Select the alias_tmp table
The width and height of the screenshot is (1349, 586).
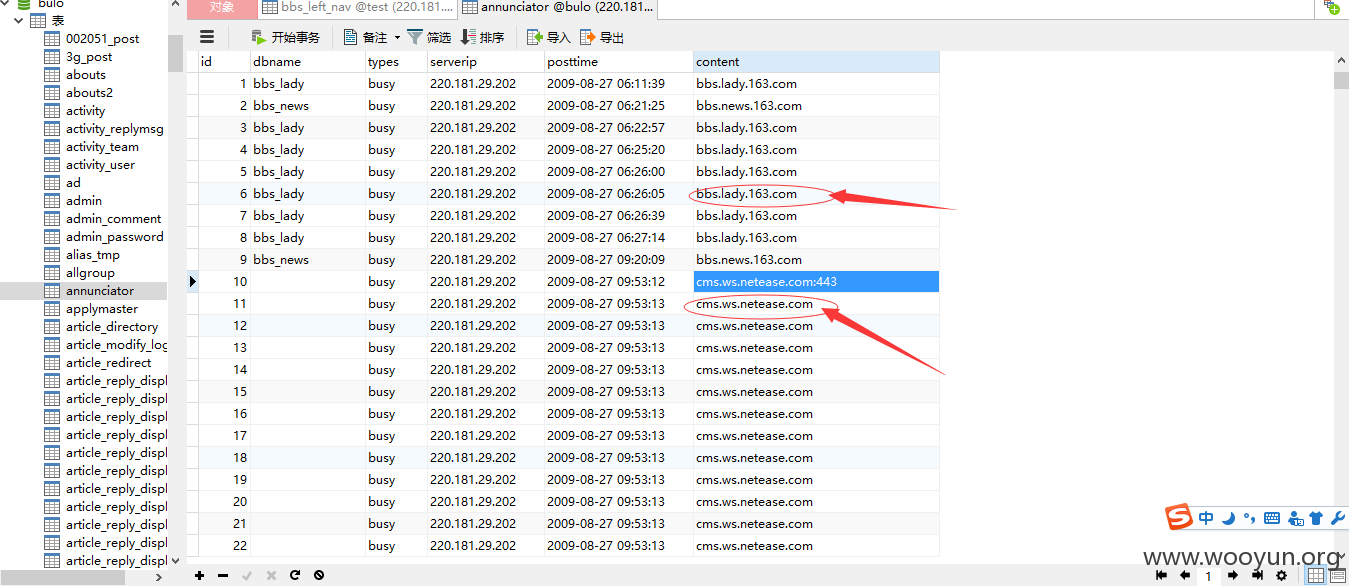[92, 254]
